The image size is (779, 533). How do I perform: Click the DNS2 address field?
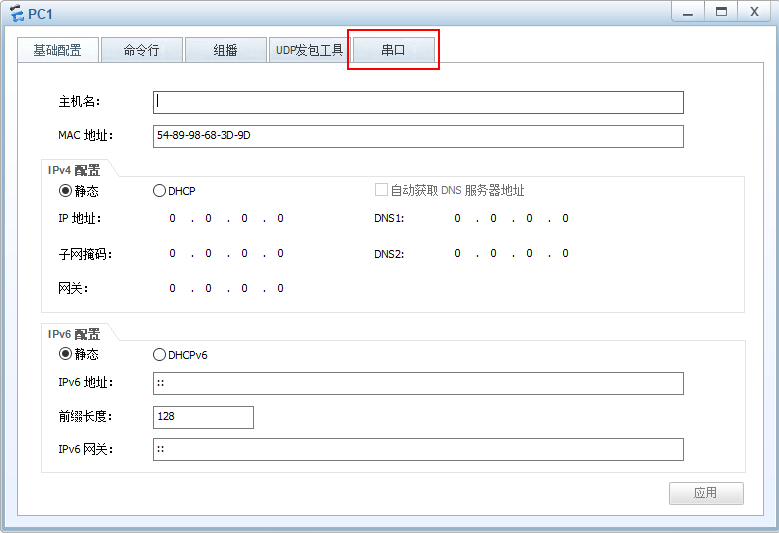coord(512,254)
